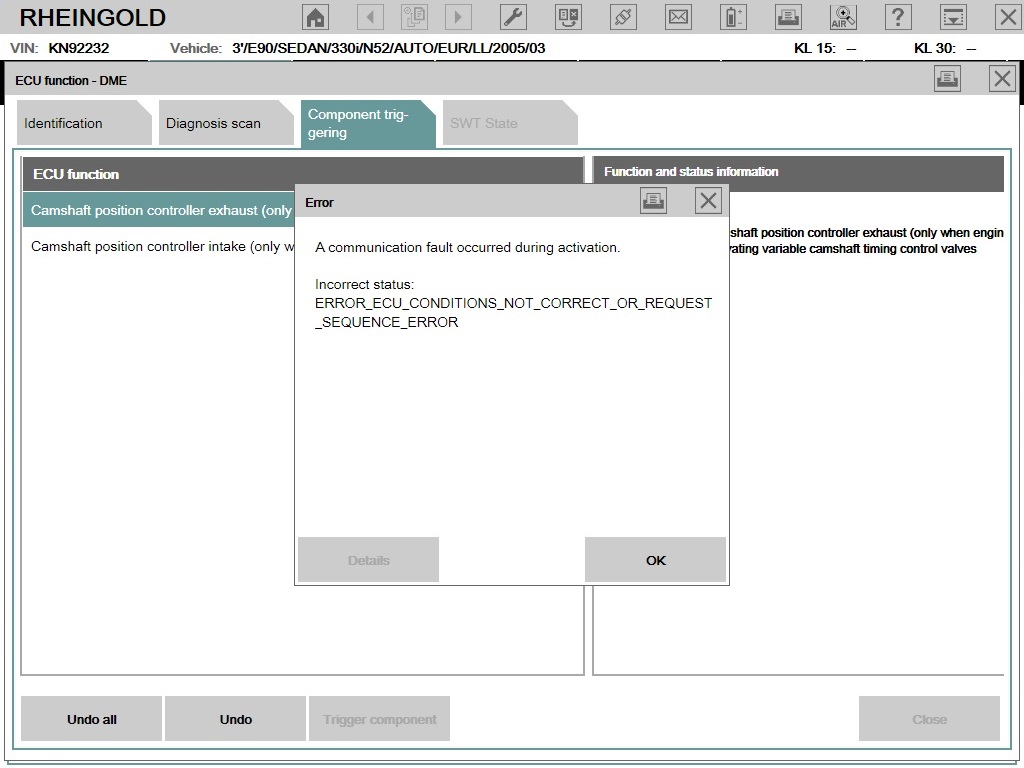Click the connection plug icon in toolbar
The height and width of the screenshot is (768, 1024).
click(624, 17)
